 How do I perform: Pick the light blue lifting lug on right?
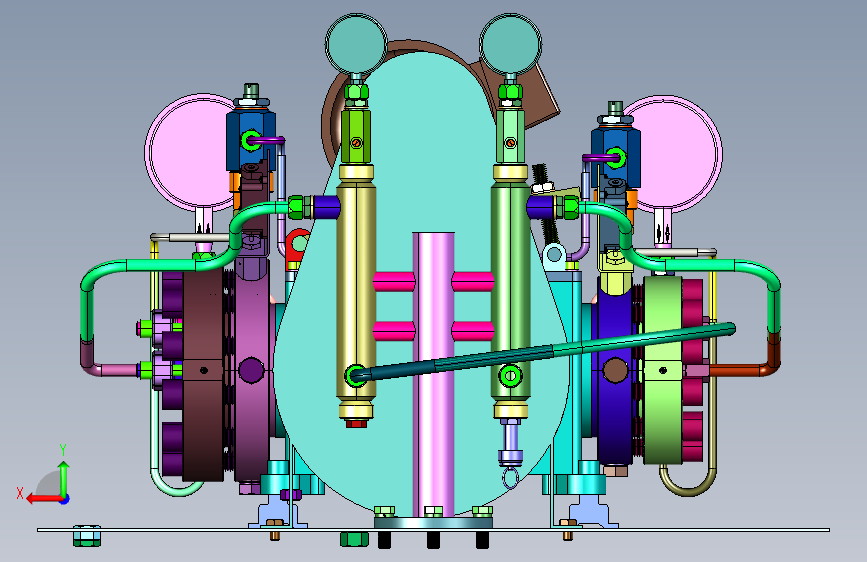(x=555, y=256)
